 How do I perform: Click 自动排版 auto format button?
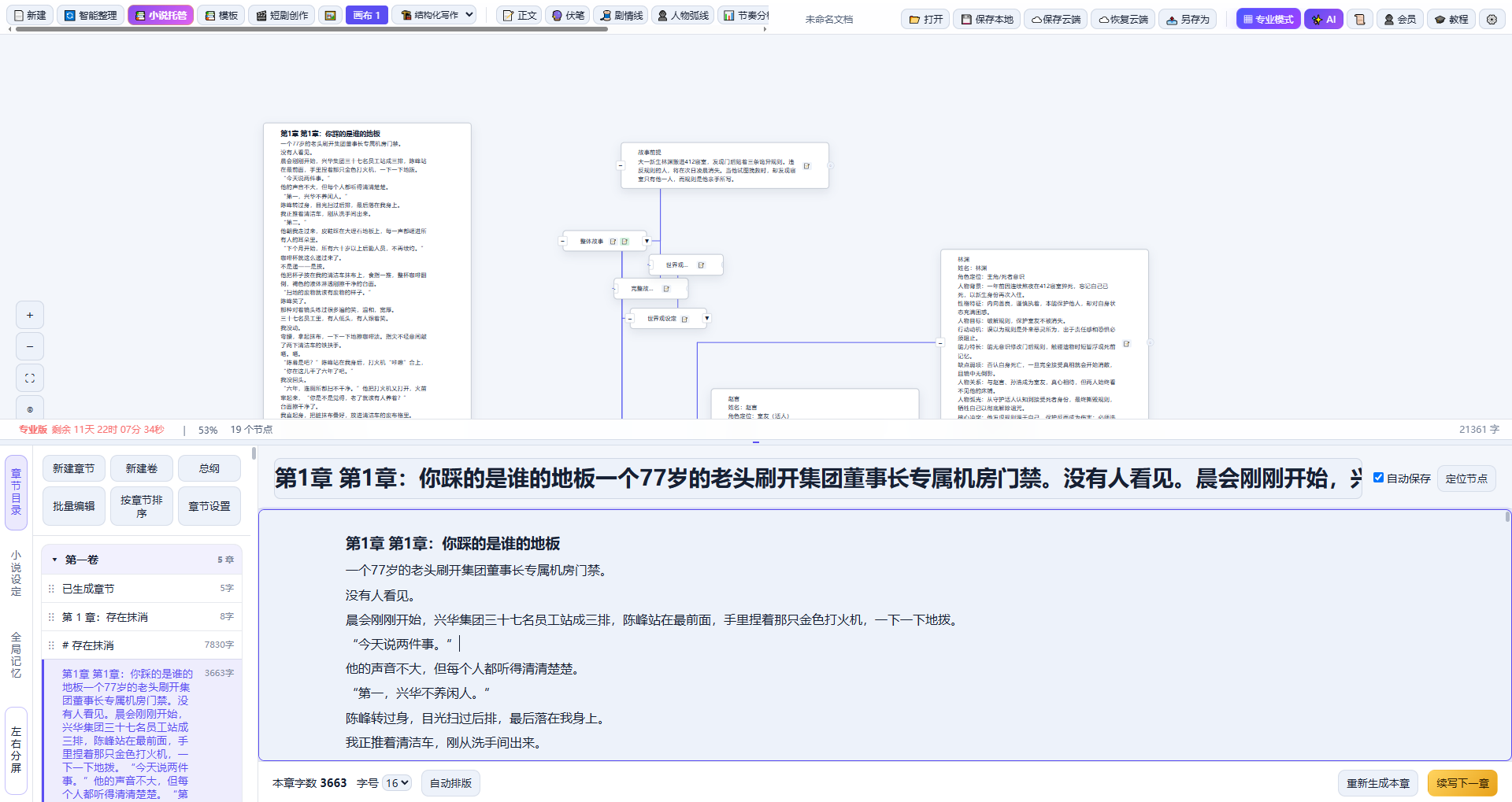point(450,783)
